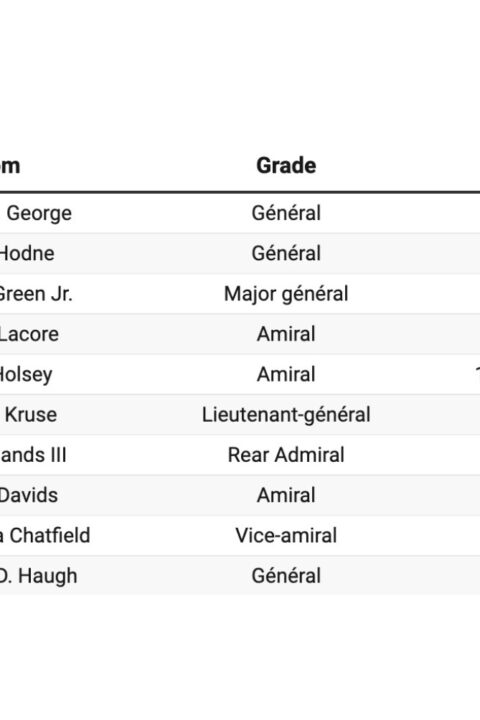Click the Major général grade cell
Screen dimensions: 480x720
point(286,294)
